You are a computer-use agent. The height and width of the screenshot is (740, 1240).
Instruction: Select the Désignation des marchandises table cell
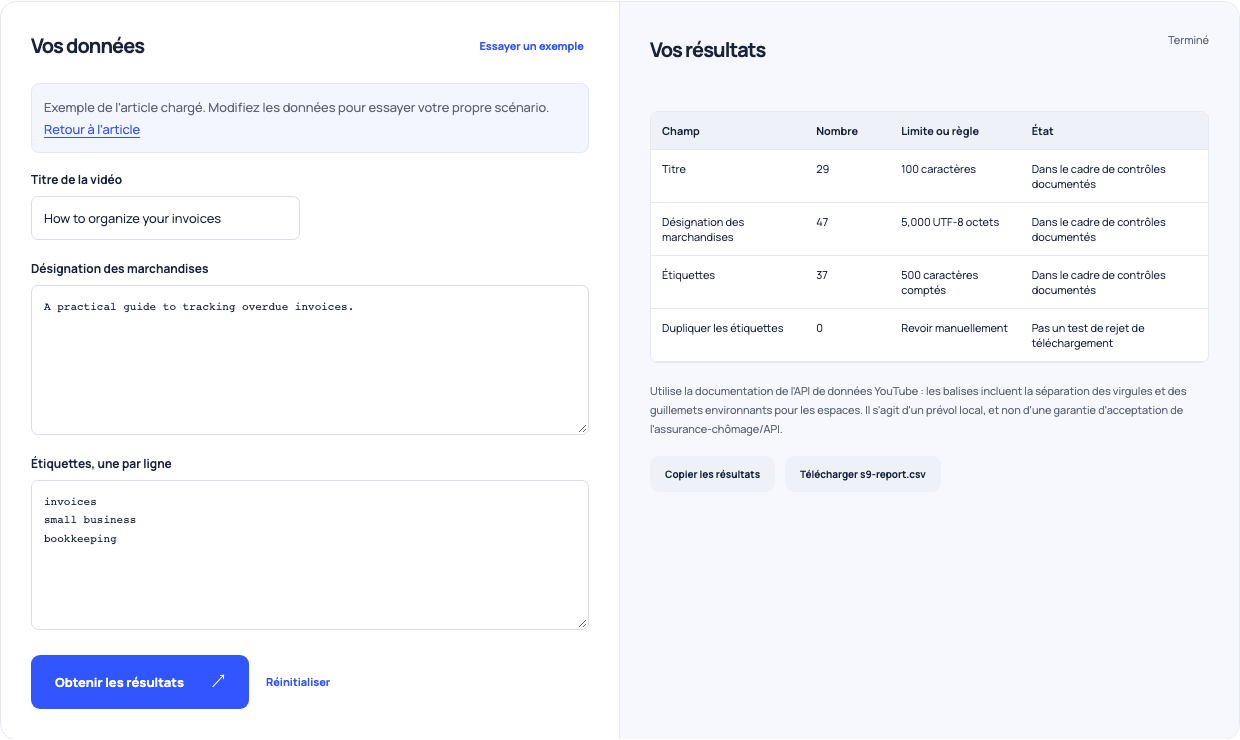[x=703, y=229]
